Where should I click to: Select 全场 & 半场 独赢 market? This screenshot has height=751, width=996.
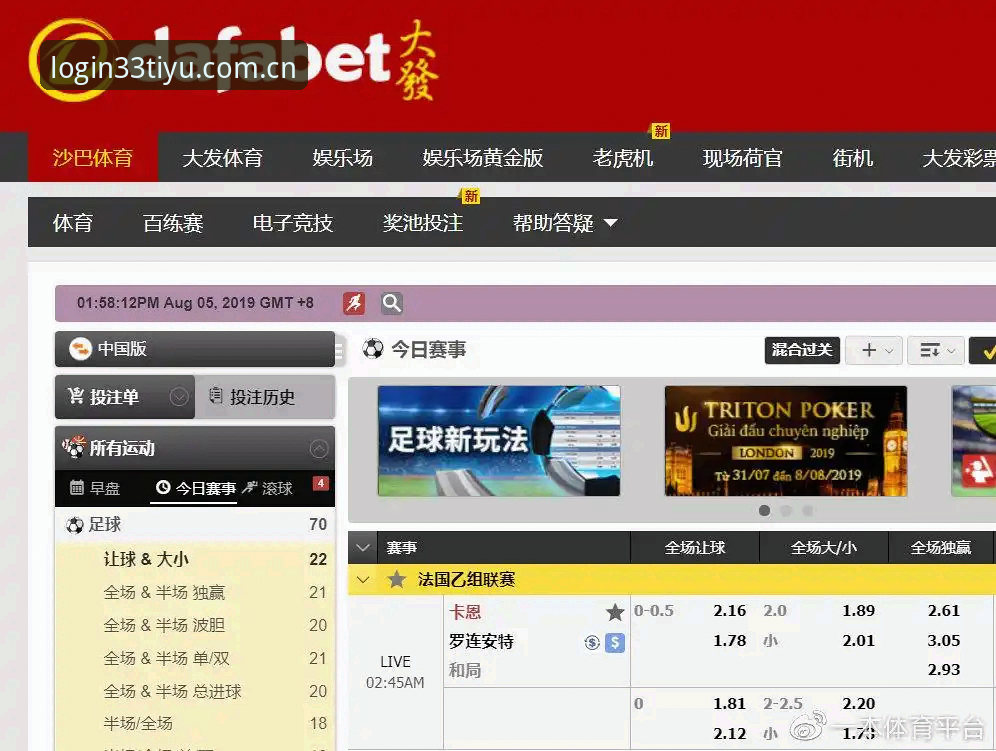(164, 592)
